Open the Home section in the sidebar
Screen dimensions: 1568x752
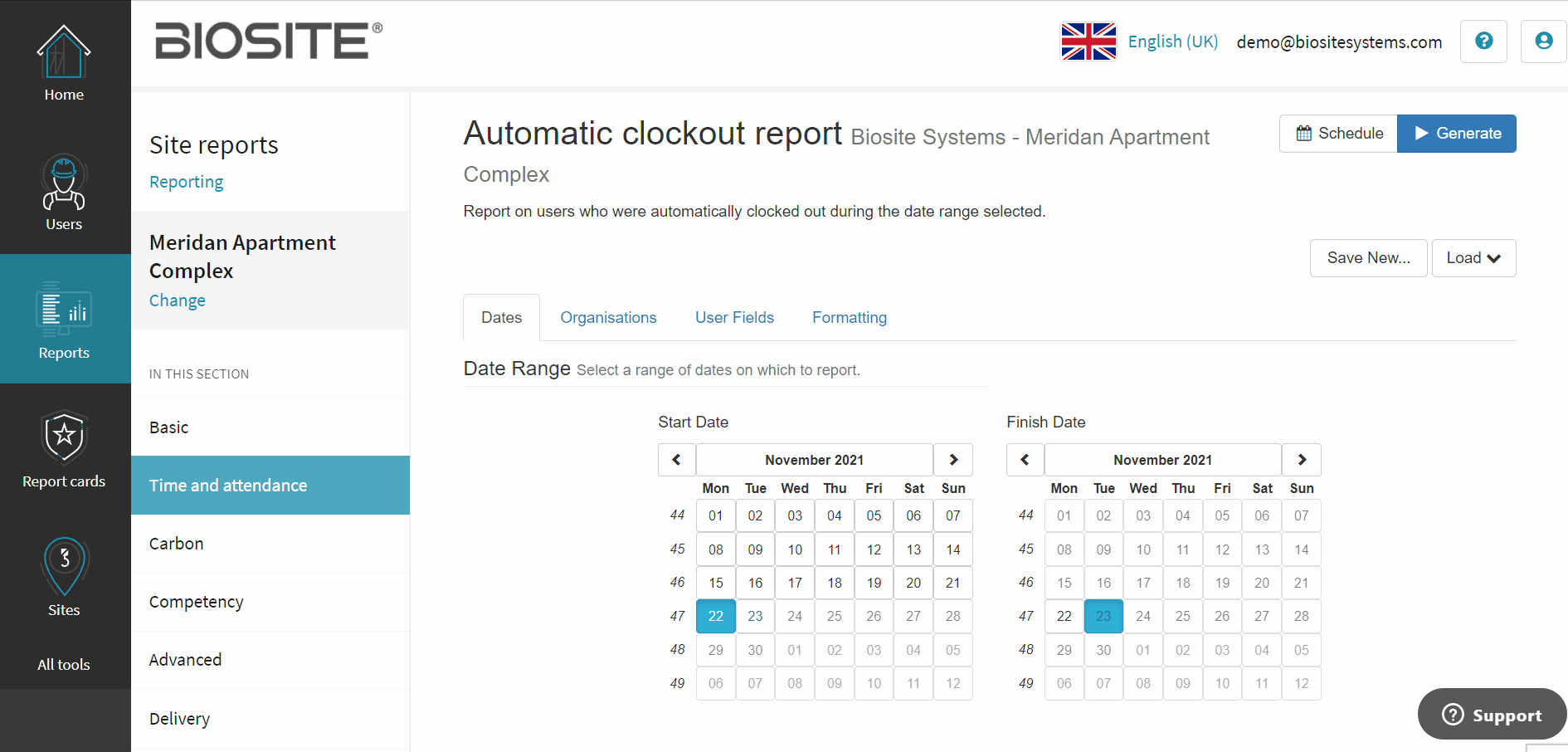[64, 64]
